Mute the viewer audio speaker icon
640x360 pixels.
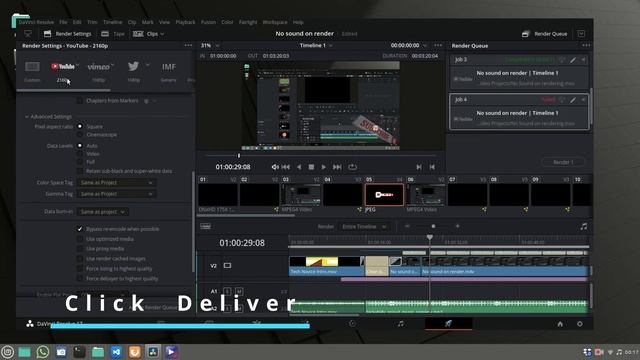(275, 167)
